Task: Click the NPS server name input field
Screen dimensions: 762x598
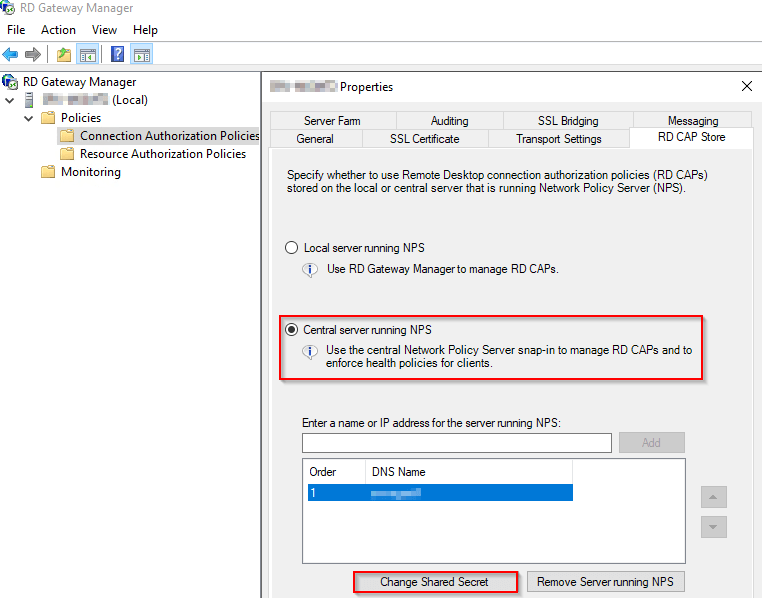Action: point(456,443)
